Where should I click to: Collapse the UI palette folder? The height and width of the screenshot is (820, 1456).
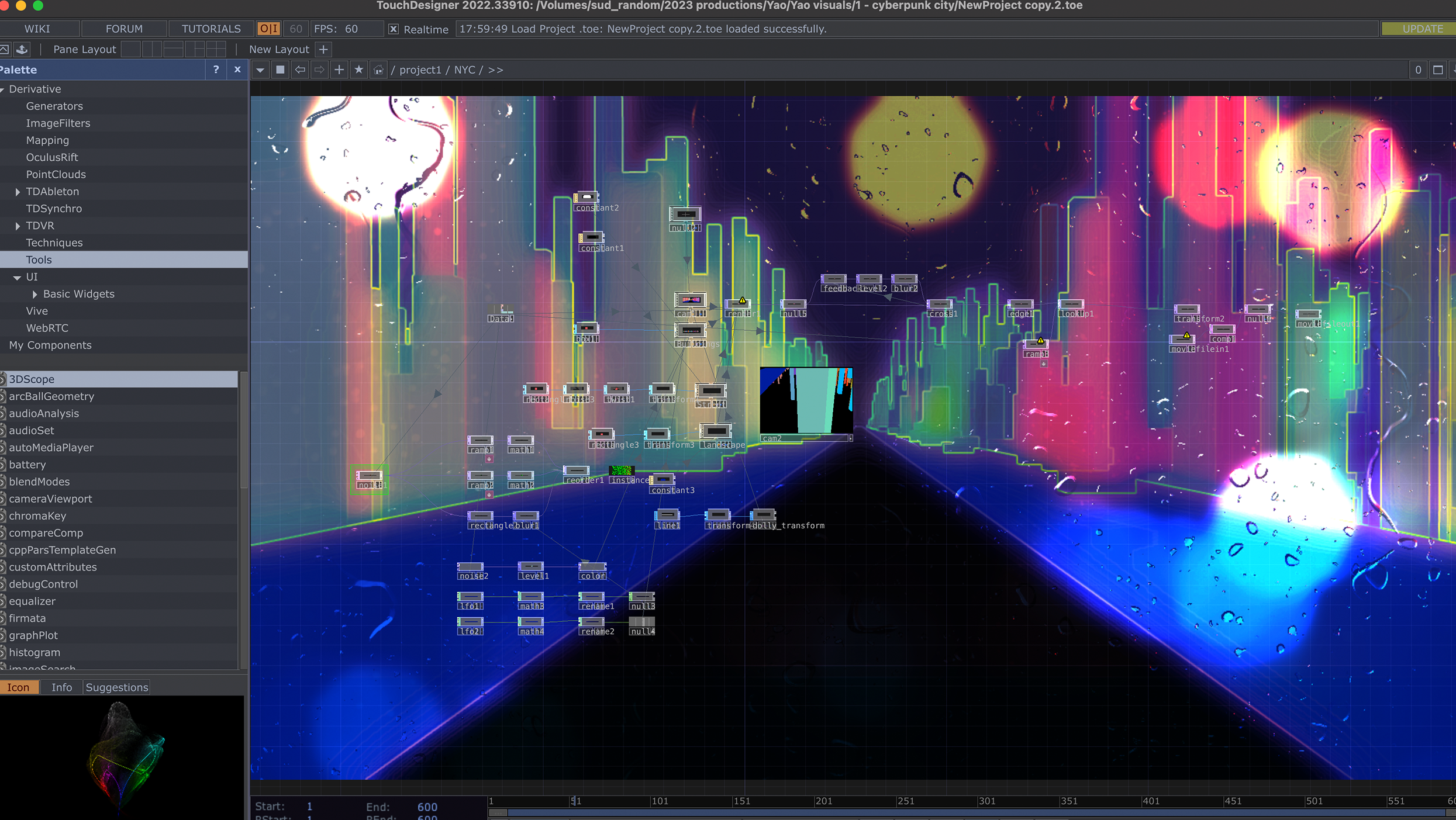pyautogui.click(x=17, y=277)
